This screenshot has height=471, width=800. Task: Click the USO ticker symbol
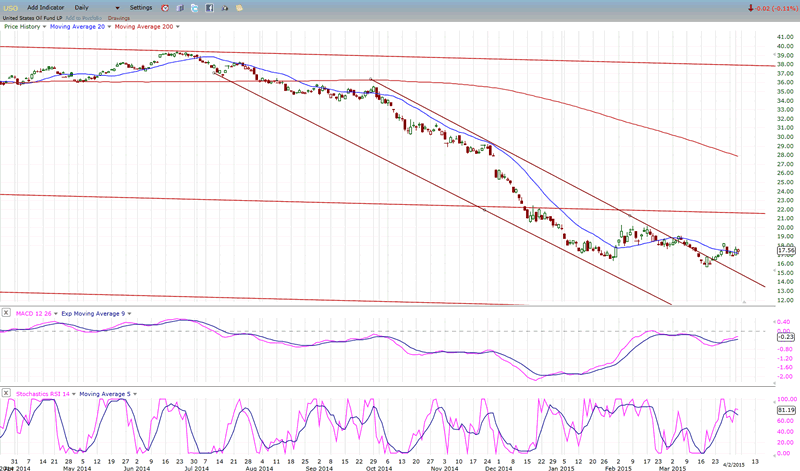point(11,7)
